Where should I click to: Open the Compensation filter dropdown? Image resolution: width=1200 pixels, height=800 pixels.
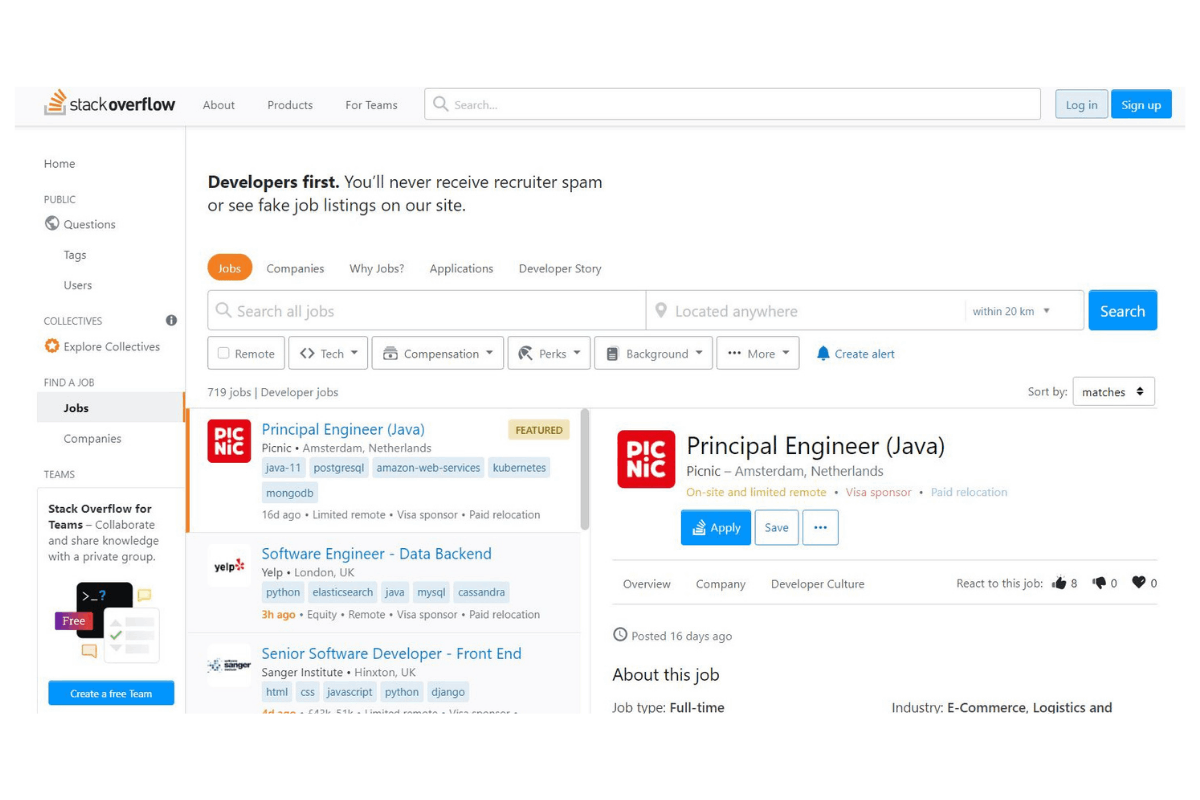click(437, 354)
